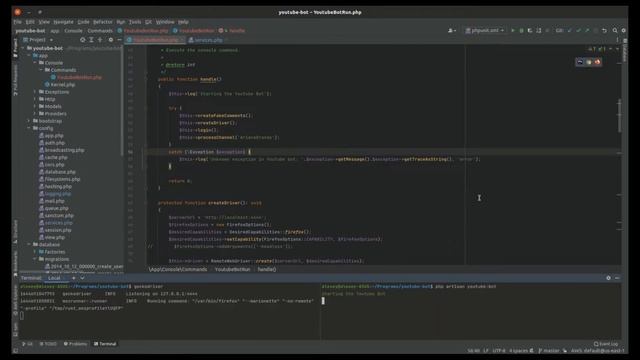Hide the terminal panel
The height and width of the screenshot is (360, 640).
tap(617, 278)
